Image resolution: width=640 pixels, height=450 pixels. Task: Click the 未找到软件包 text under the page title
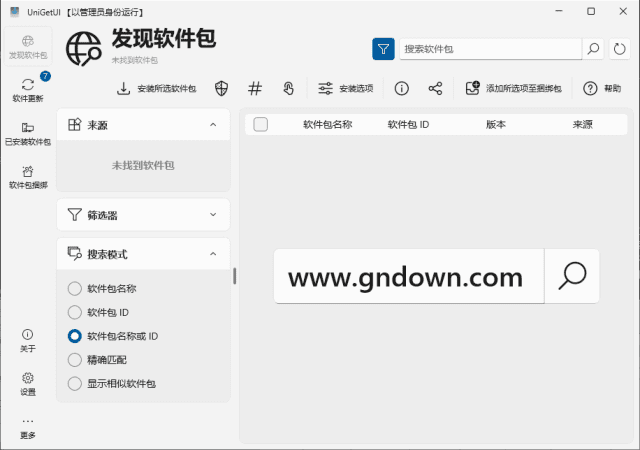pyautogui.click(x=135, y=60)
